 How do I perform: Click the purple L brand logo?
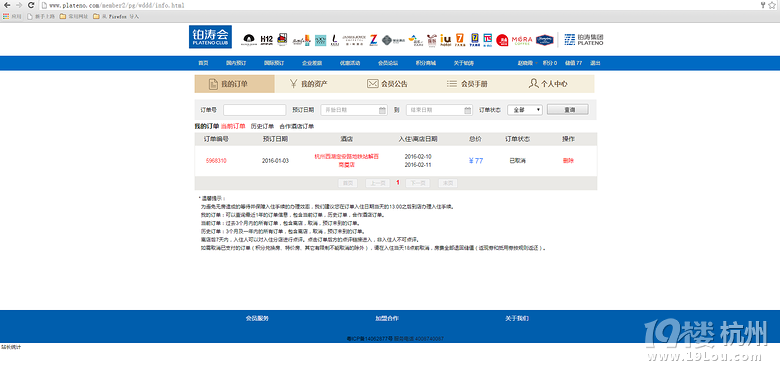(335, 40)
